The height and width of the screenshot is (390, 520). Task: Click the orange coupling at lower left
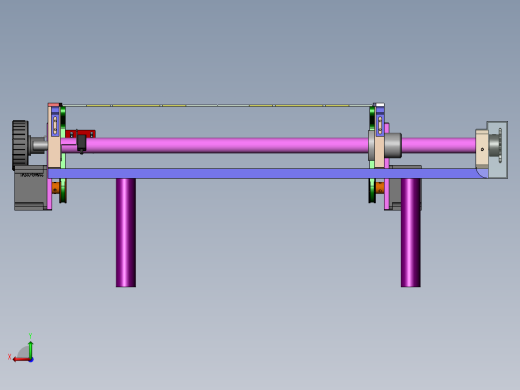(x=56, y=187)
